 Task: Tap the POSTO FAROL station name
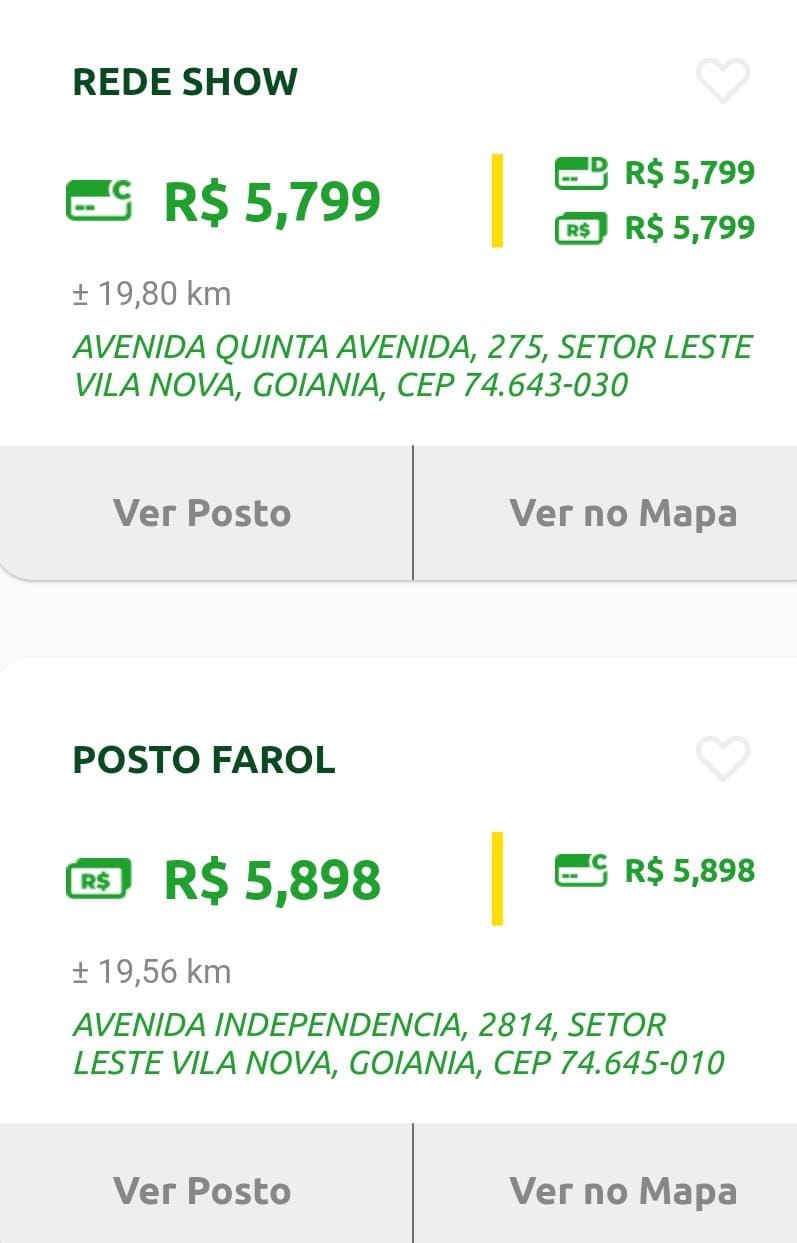[204, 760]
